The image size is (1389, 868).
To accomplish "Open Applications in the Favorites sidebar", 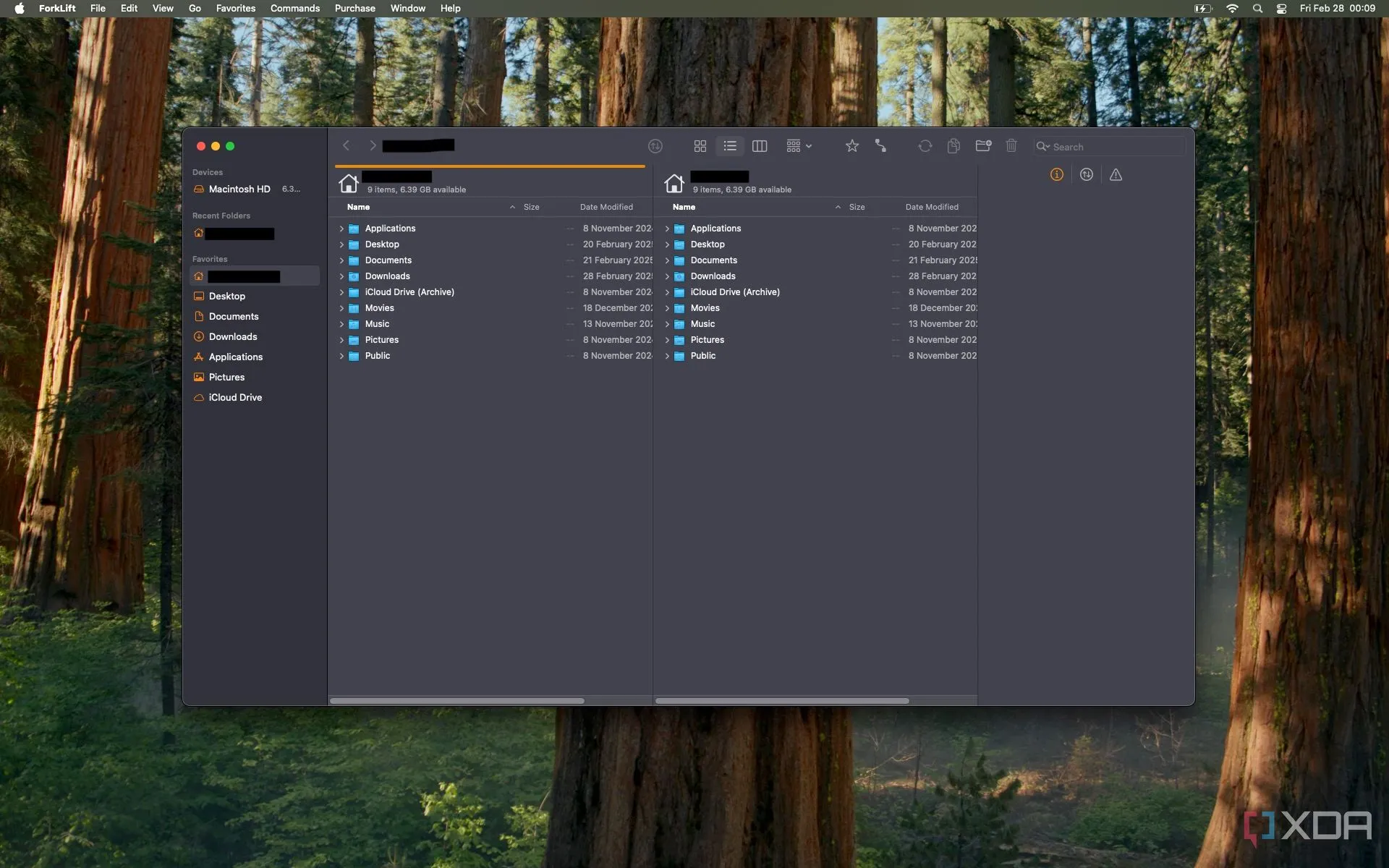I will [x=255, y=357].
